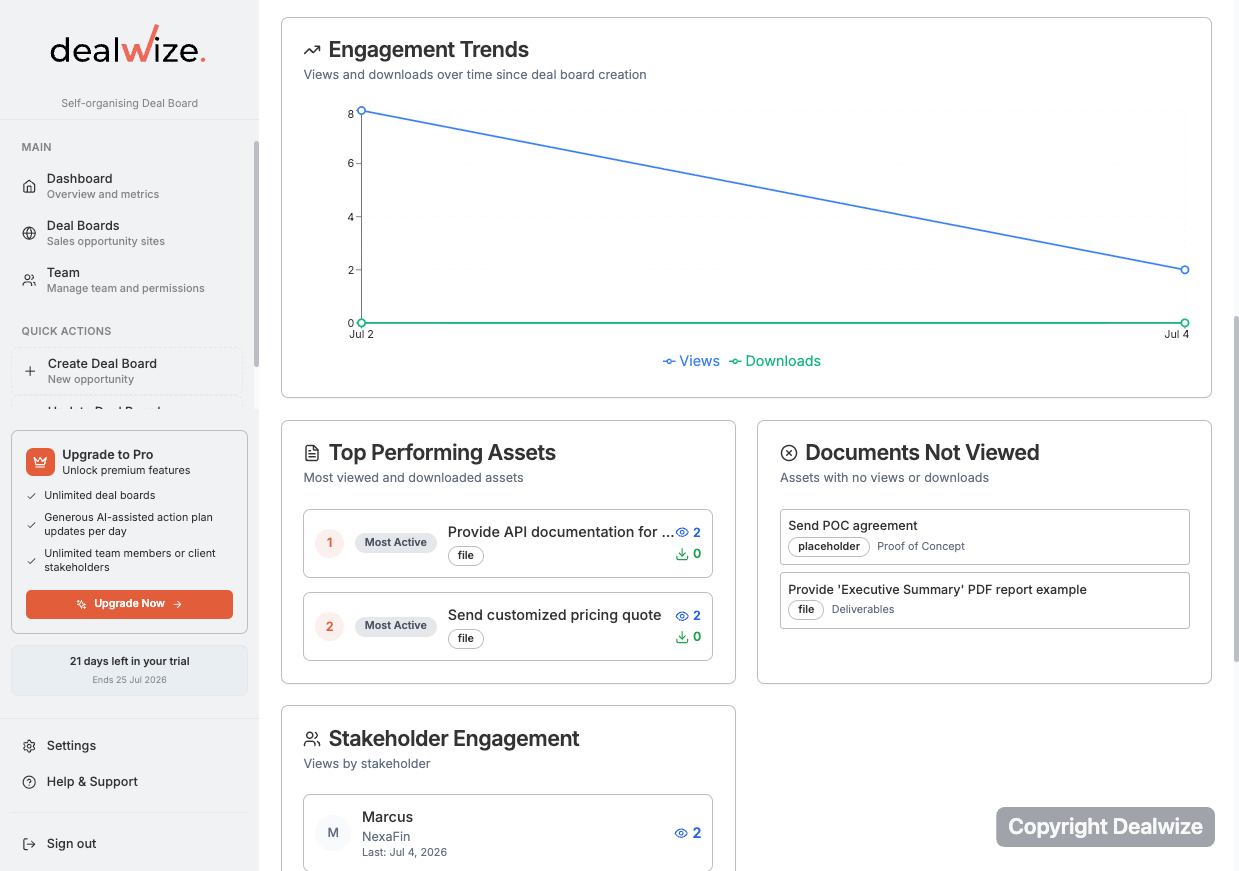Open Help & Support in the sidebar

[x=129, y=782]
